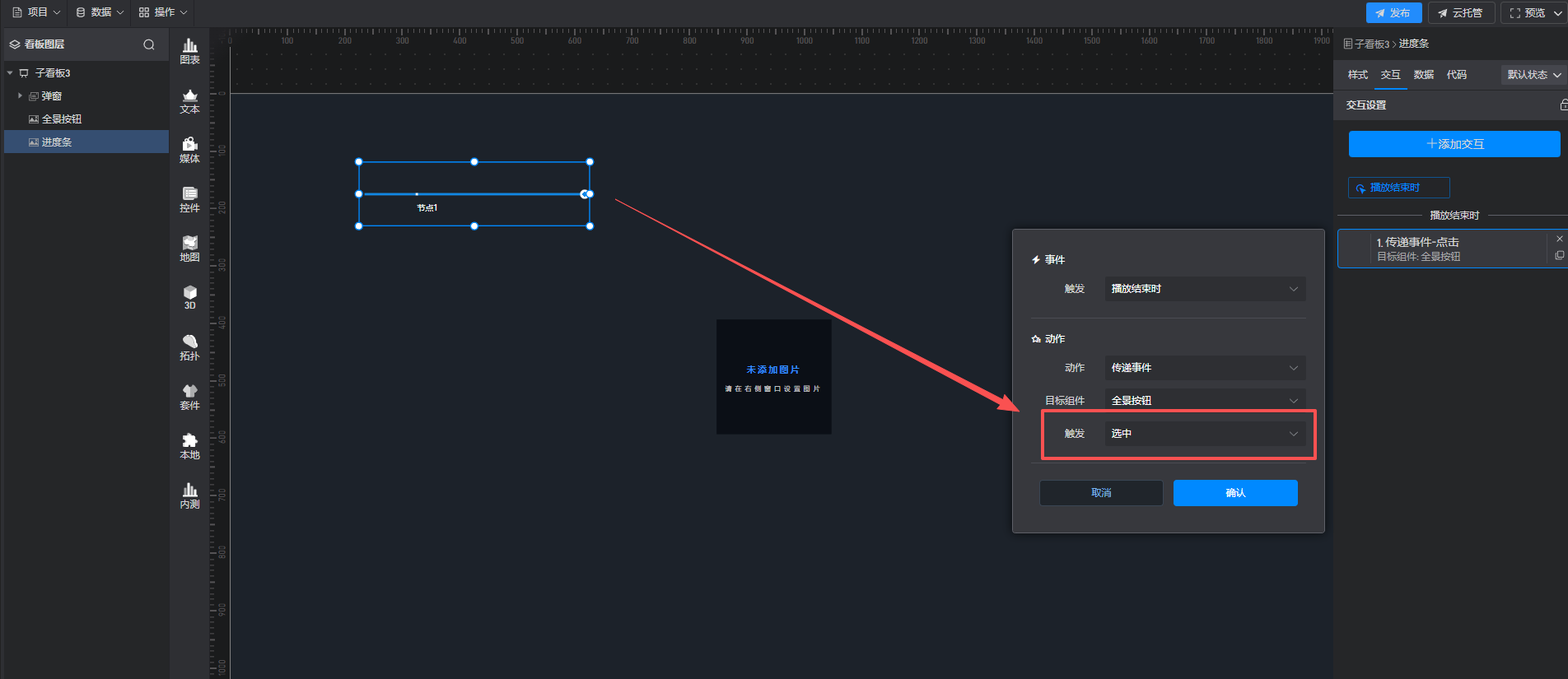Select the 文本 text component icon
The height and width of the screenshot is (679, 1568).
coord(189,101)
